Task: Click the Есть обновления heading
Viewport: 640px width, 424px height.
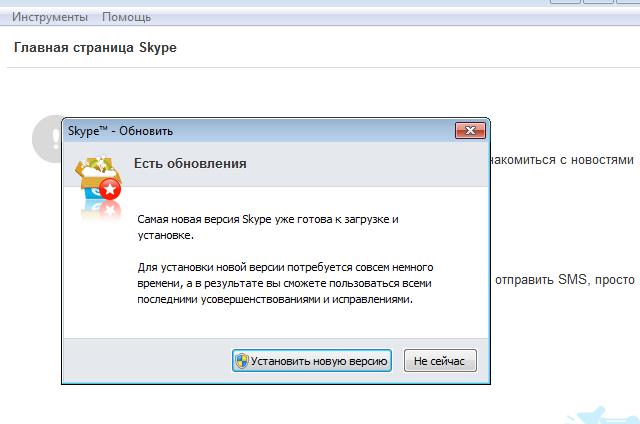Action: pyautogui.click(x=190, y=163)
